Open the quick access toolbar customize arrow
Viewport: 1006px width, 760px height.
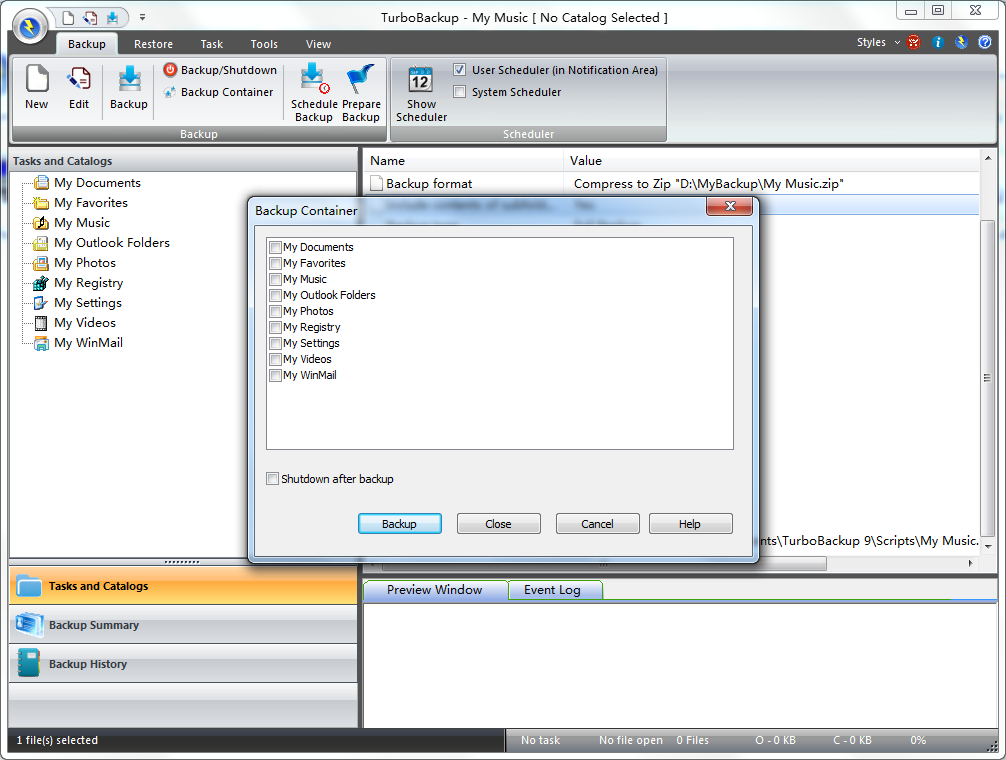tap(142, 17)
